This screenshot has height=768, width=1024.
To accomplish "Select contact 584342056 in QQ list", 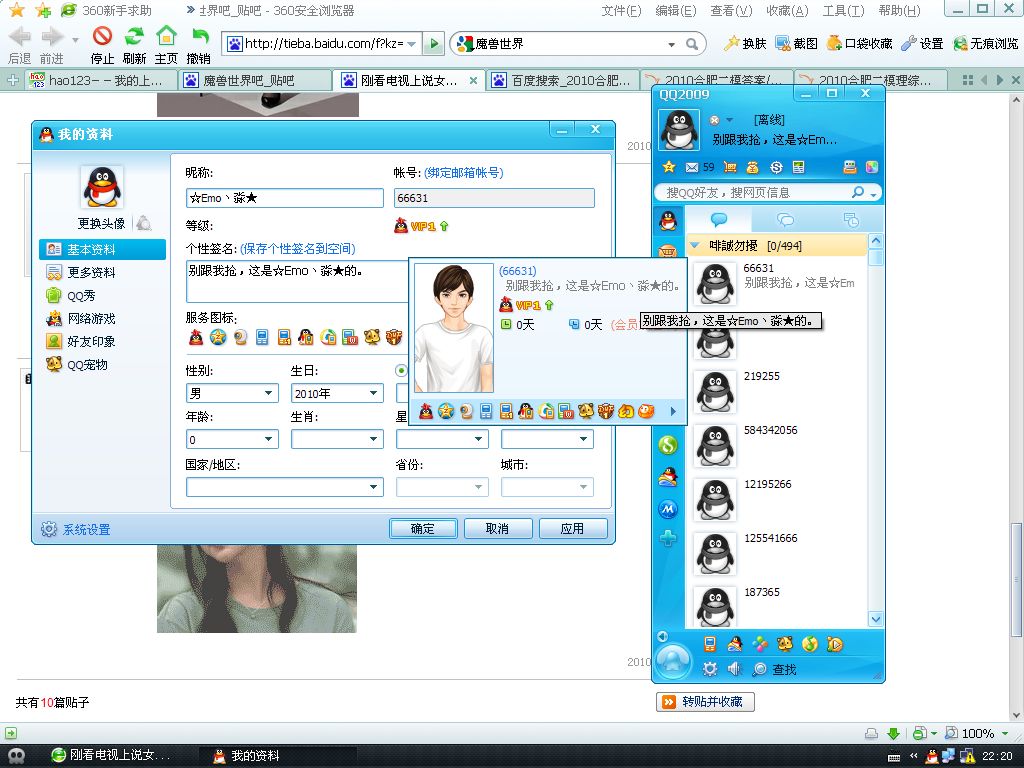I will [x=777, y=444].
